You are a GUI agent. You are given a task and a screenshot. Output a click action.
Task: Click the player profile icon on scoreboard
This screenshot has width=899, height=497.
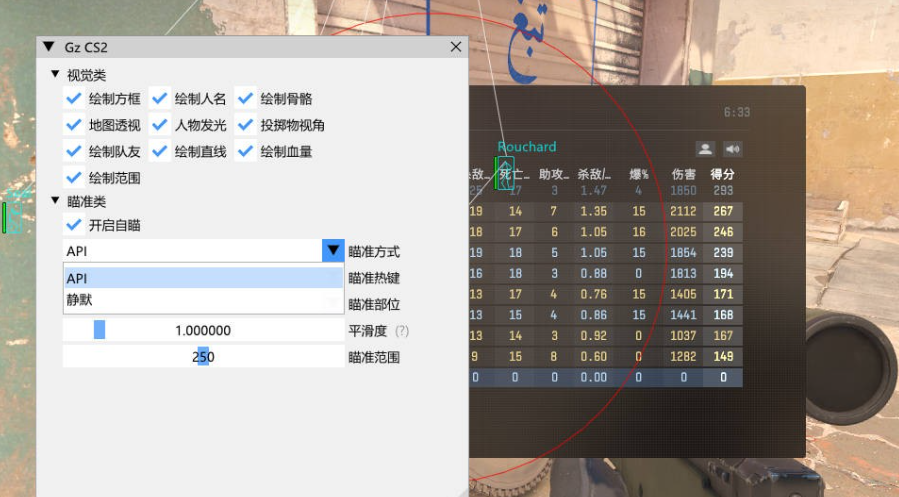[x=705, y=149]
